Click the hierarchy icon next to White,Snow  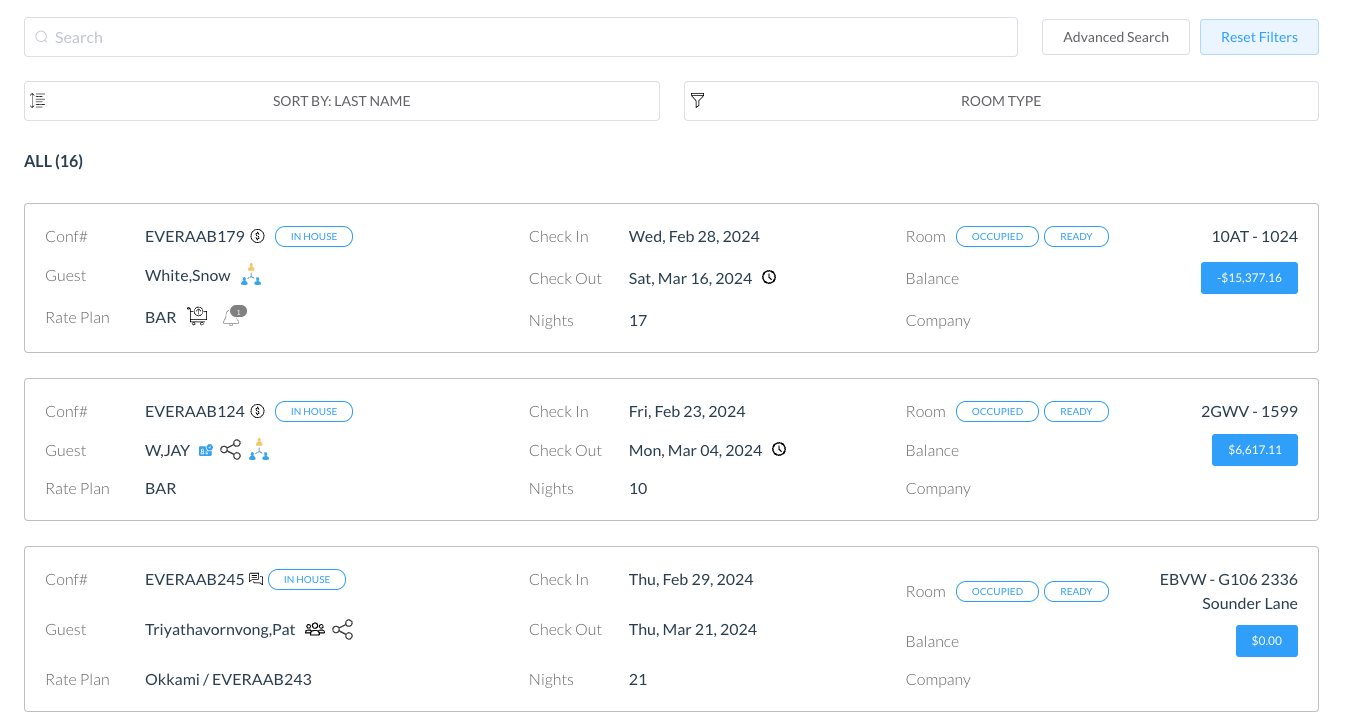tap(250, 275)
